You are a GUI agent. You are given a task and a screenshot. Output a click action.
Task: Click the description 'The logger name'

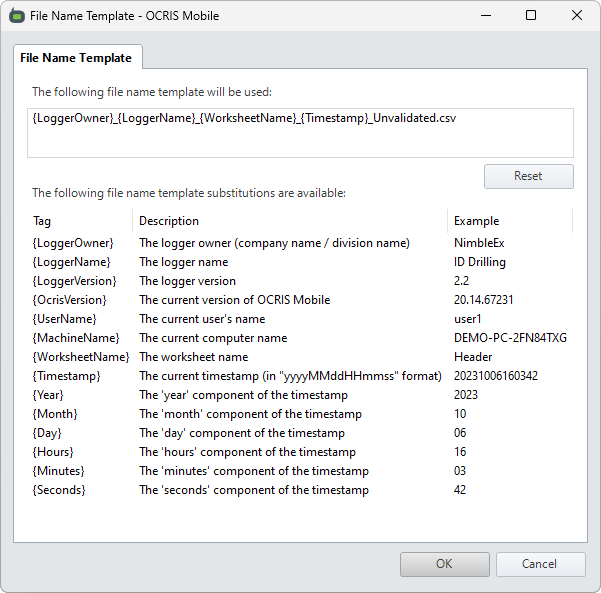tap(184, 262)
